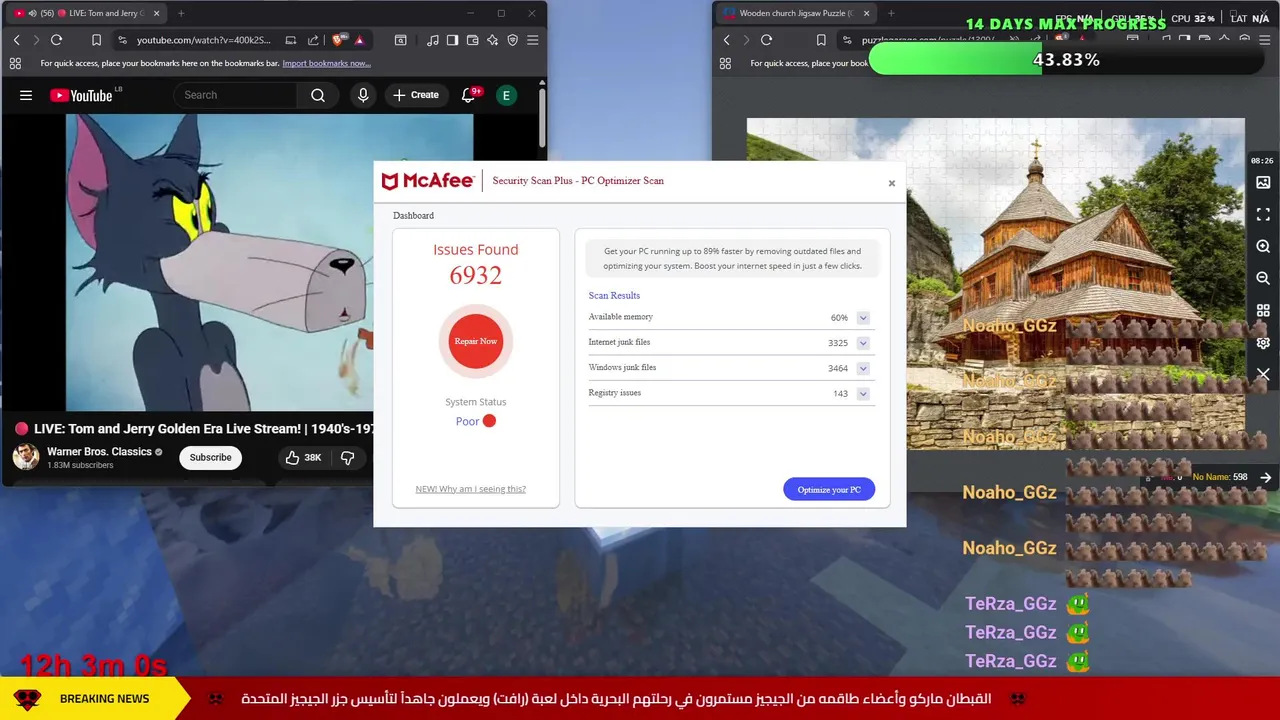Subscribe to Warner Bros. Classics
1280x720 pixels.
point(210,457)
